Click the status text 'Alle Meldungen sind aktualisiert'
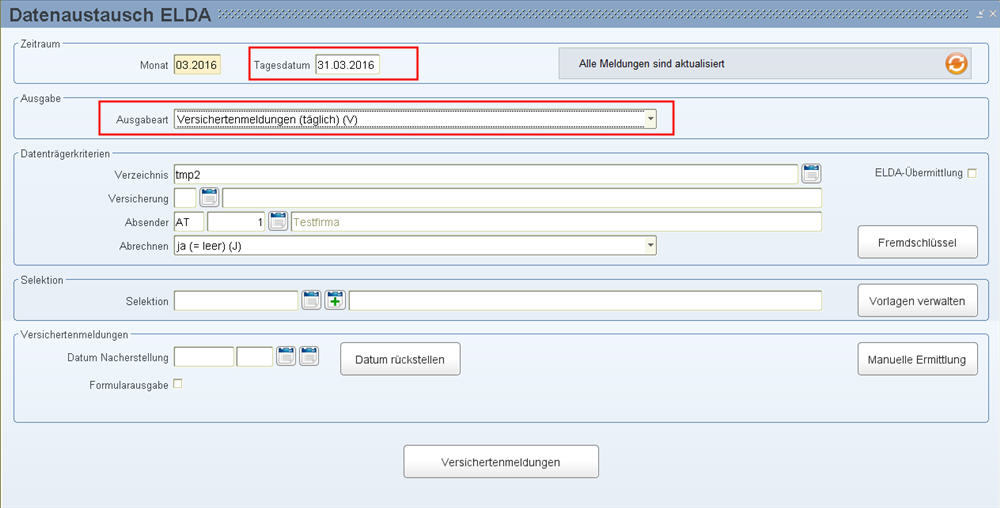 point(651,64)
